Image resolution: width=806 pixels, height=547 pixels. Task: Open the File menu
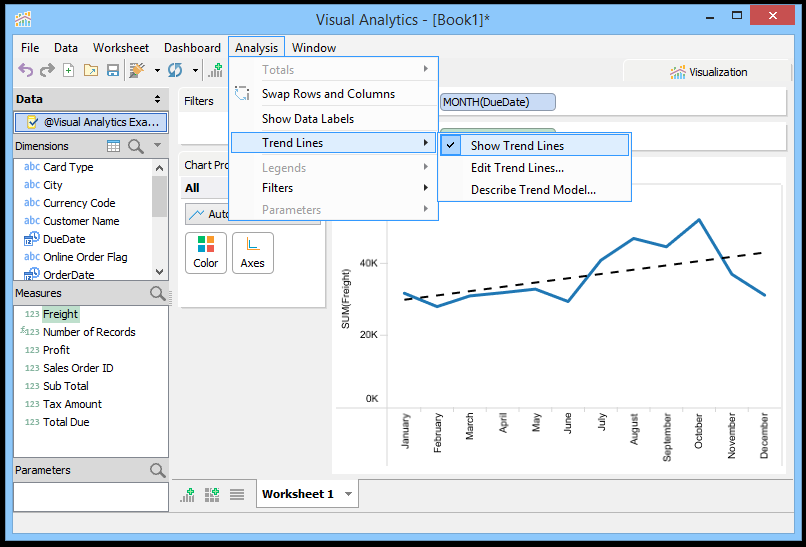[x=30, y=48]
